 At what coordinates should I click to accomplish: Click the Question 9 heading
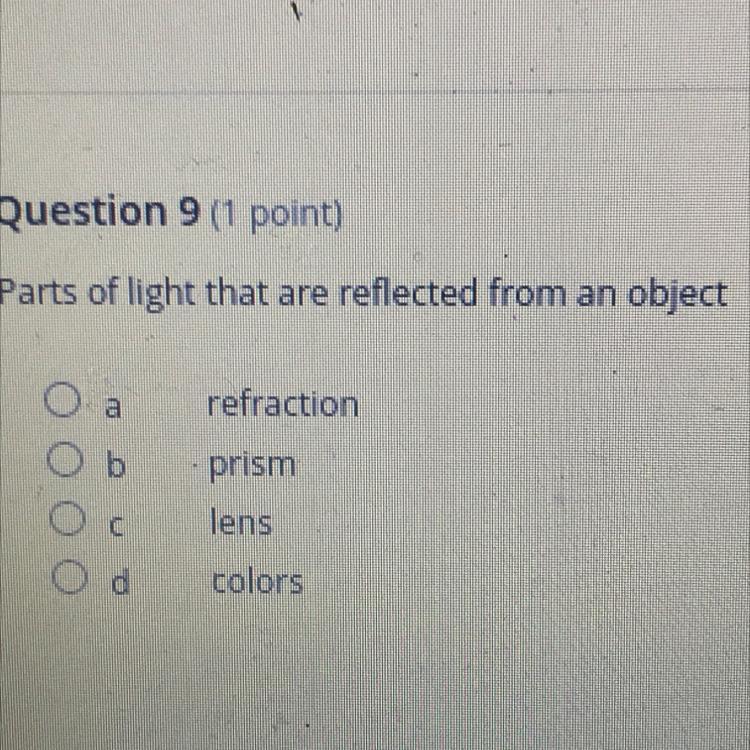pos(99,212)
